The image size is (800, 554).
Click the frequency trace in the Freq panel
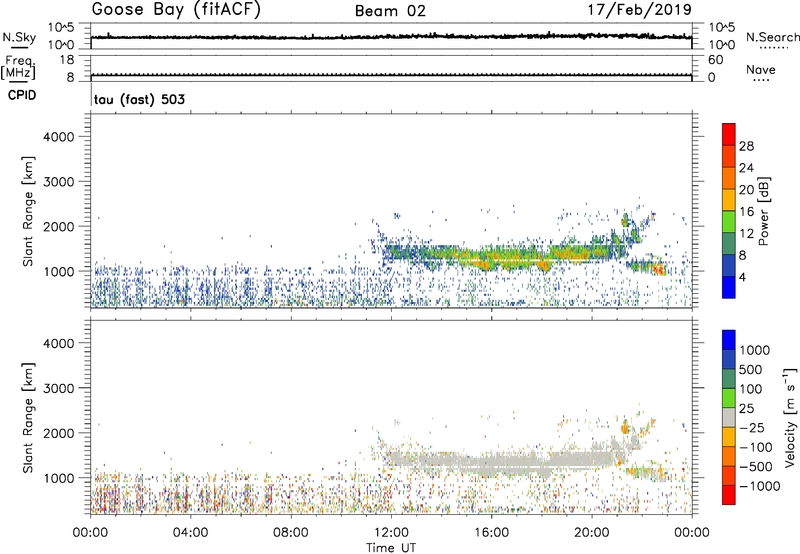point(391,75)
